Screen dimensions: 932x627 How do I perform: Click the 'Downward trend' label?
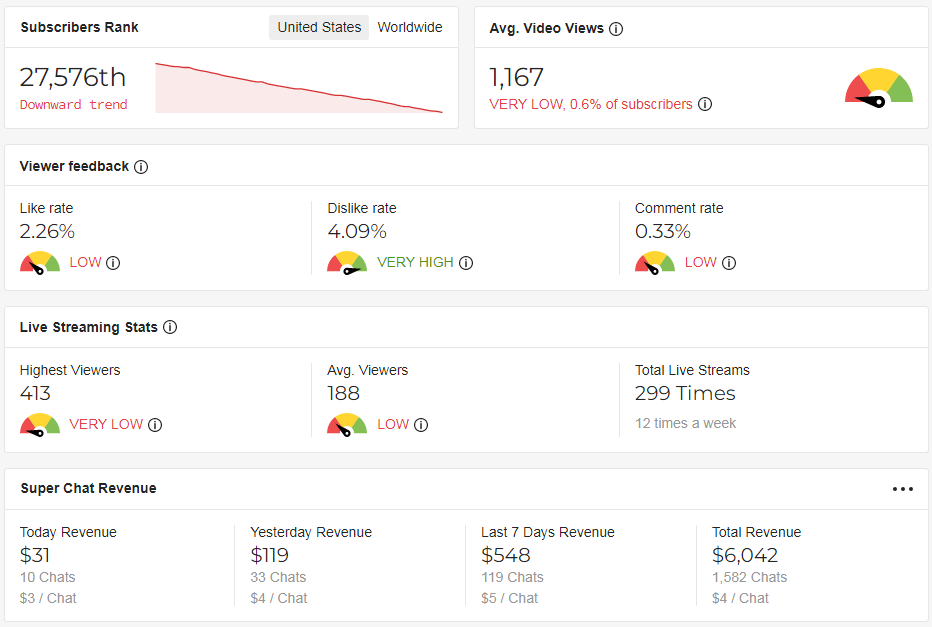(74, 105)
